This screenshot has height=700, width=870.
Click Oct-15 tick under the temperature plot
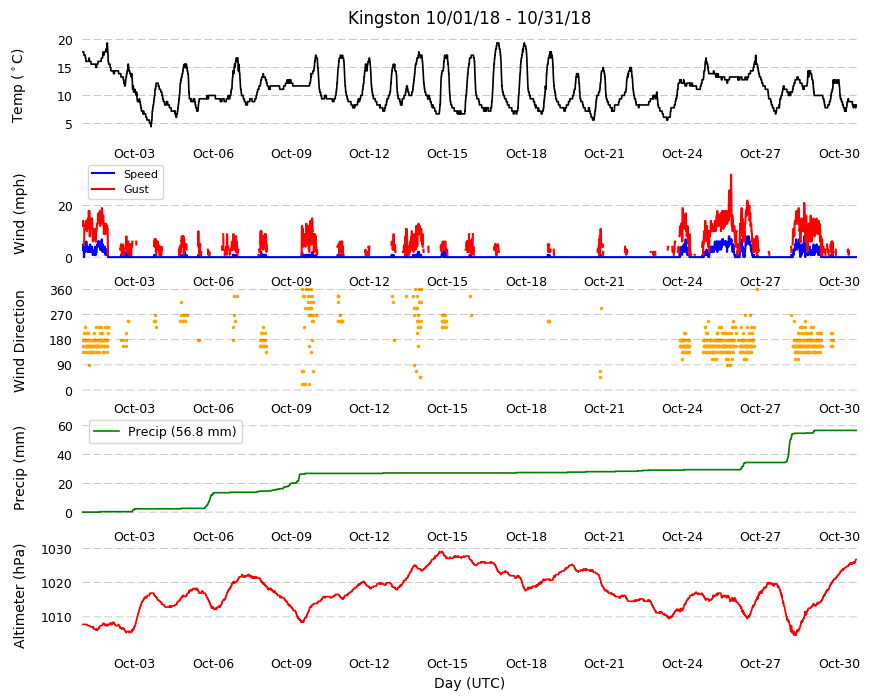tap(447, 154)
